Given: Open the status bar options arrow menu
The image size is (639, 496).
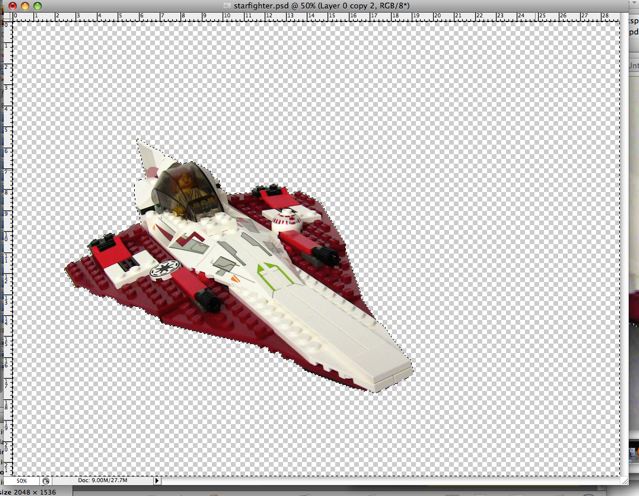Looking at the screenshot, I should tap(157, 481).
